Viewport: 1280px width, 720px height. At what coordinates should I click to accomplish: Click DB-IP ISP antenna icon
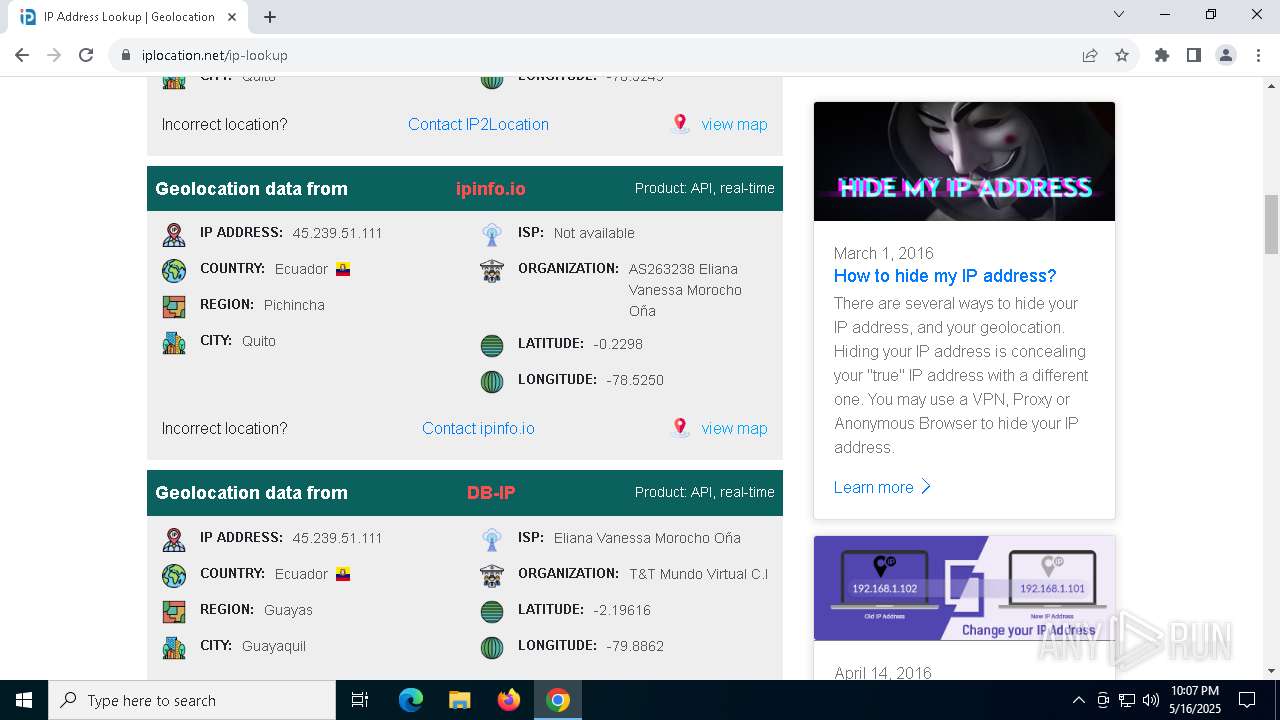492,540
